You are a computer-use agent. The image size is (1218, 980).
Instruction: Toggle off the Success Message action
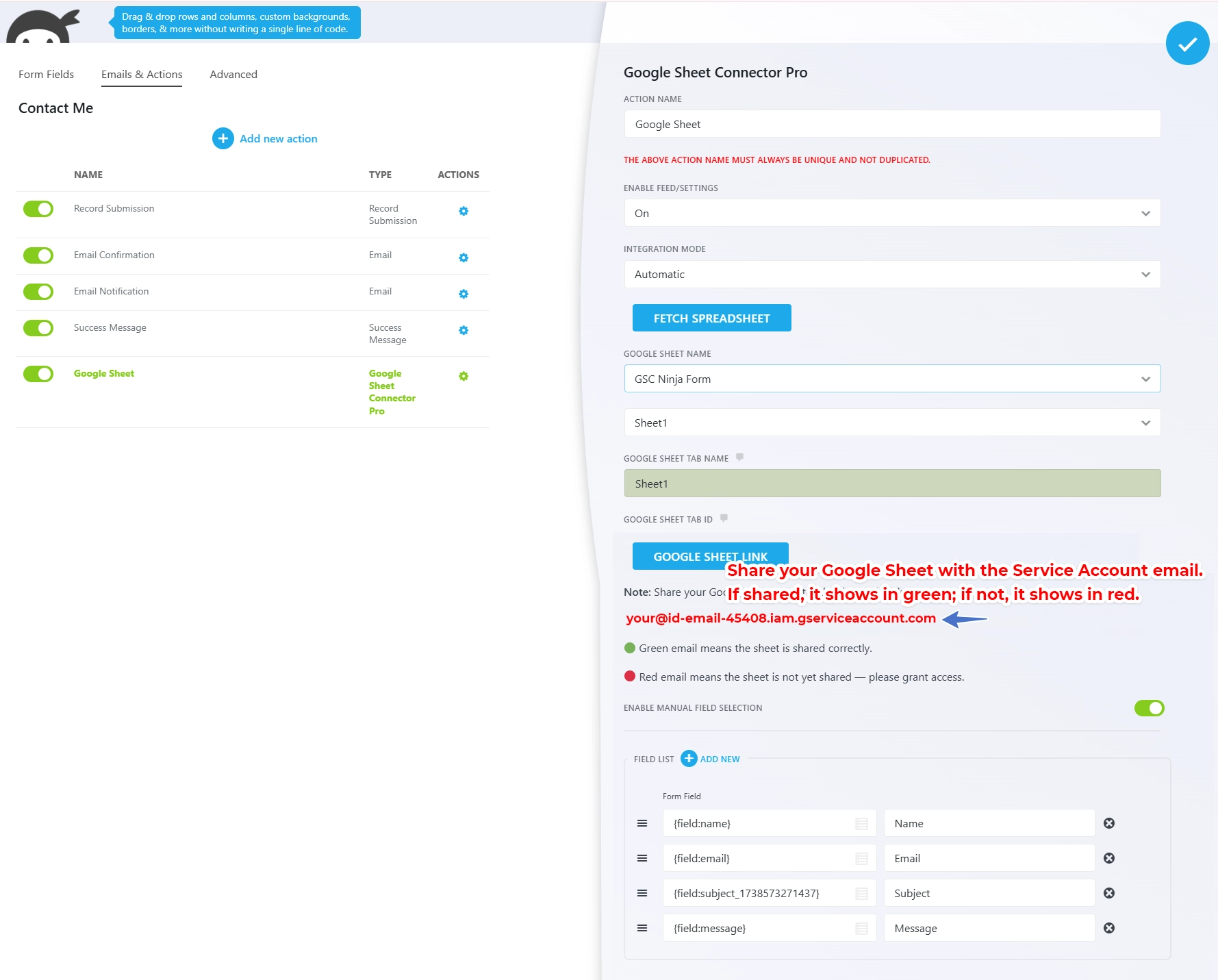[x=38, y=328]
